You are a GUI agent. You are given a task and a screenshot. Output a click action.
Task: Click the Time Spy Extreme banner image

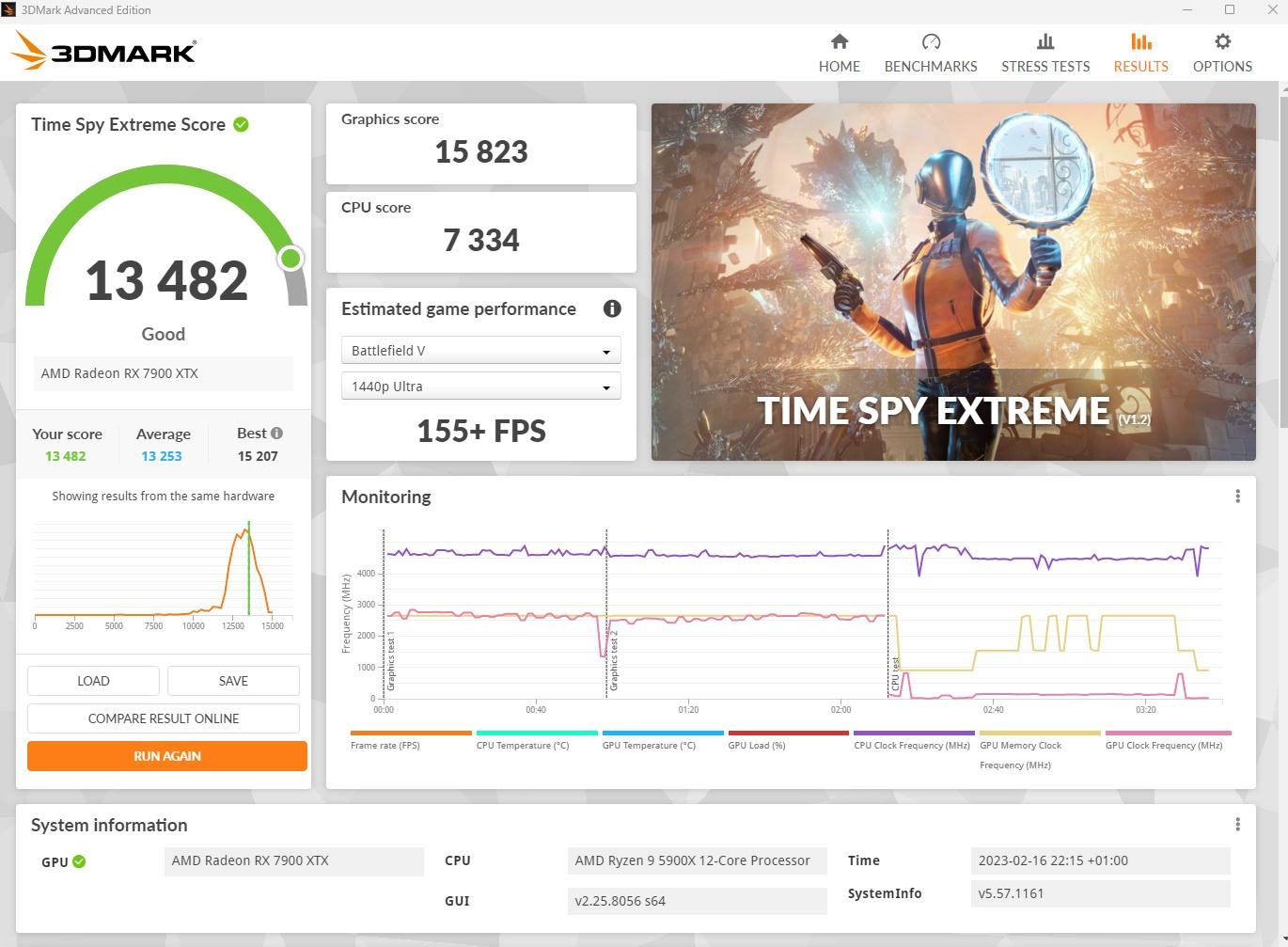pos(953,282)
